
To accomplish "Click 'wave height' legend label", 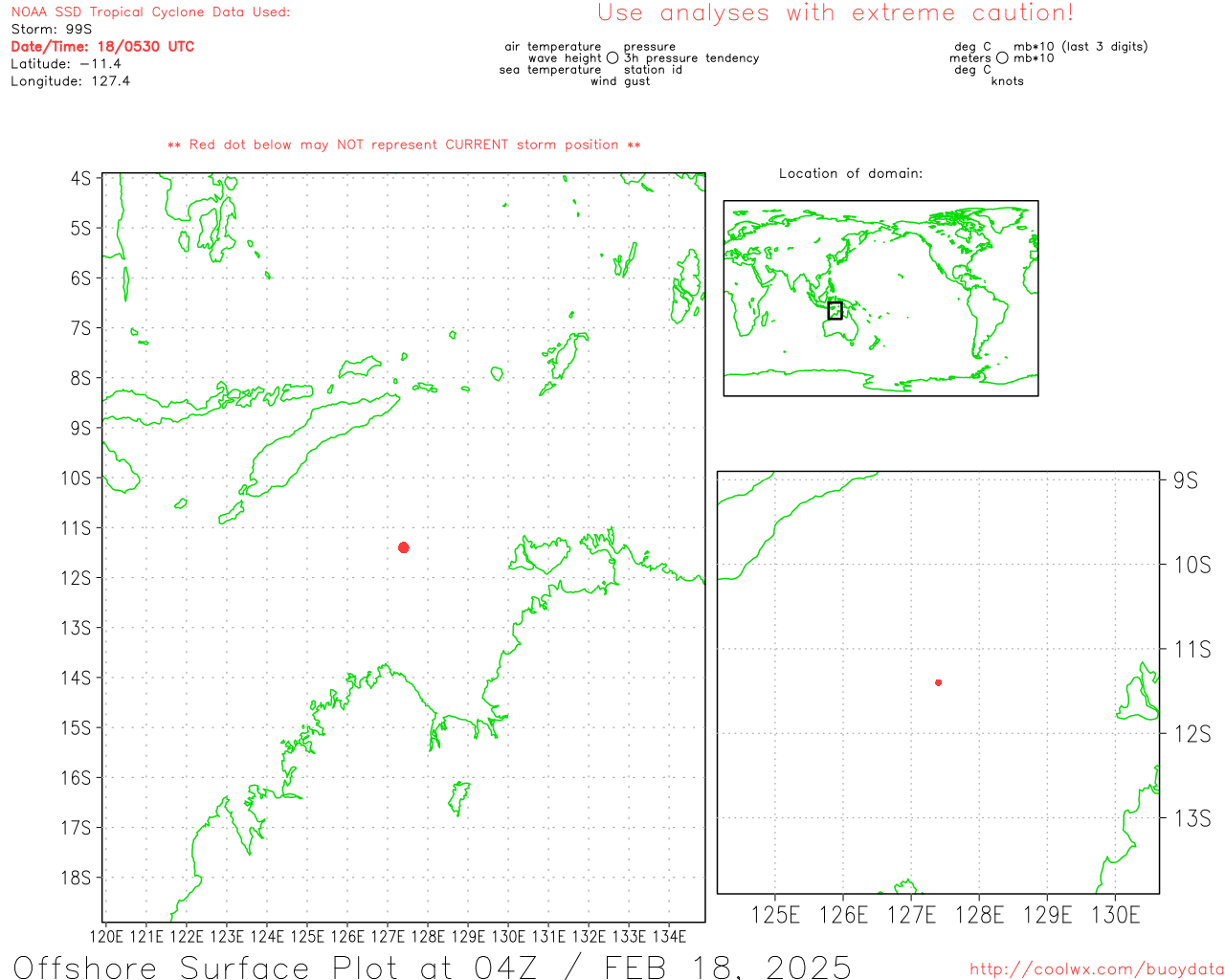I will point(565,58).
